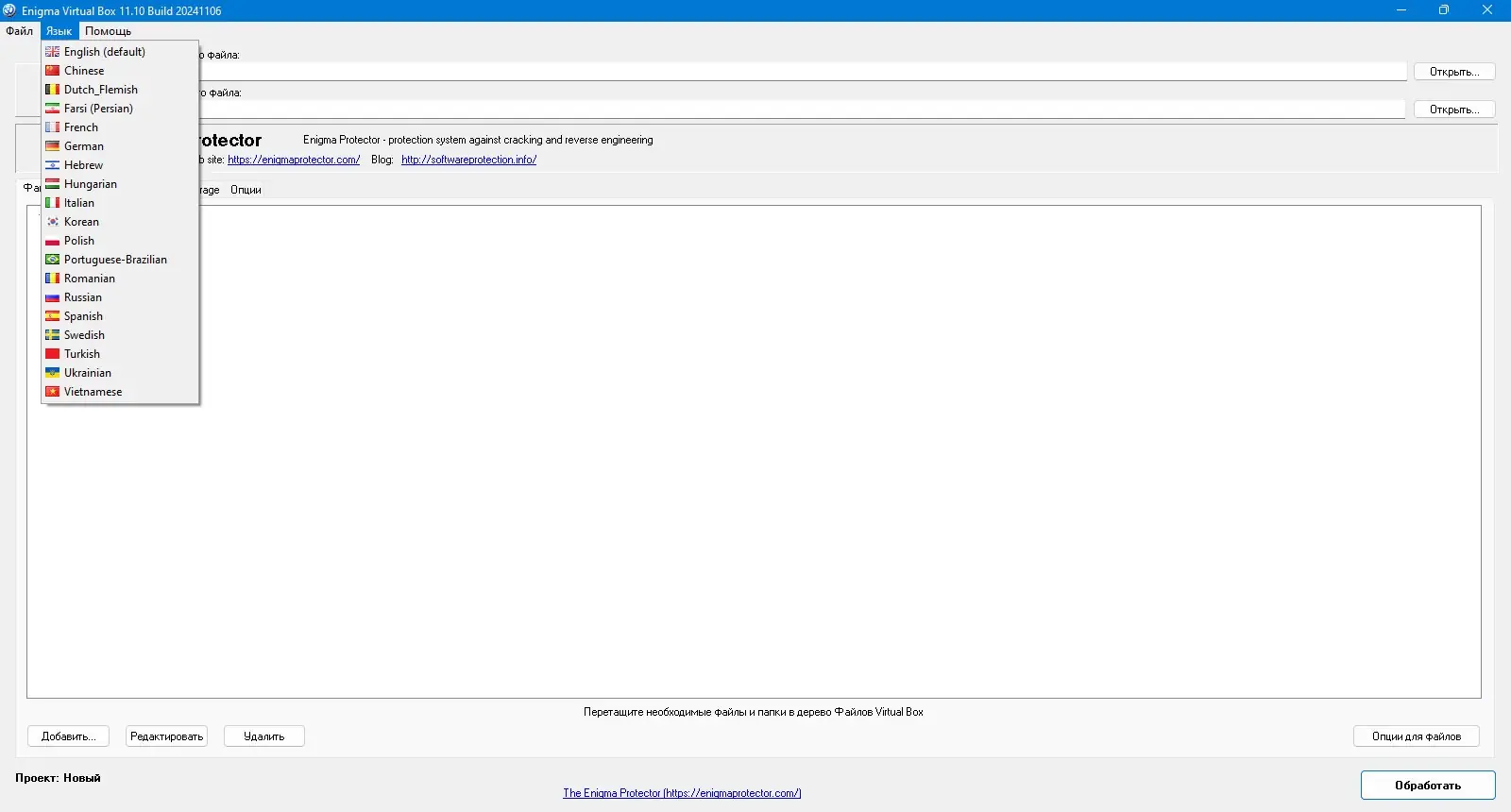Open the Помощь menu
This screenshot has width=1511, height=812.
108,31
